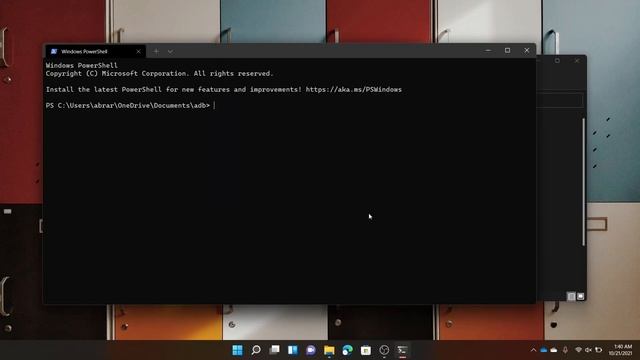The height and width of the screenshot is (360, 640).
Task: Maximize the background Explorer window
Action: (557, 61)
